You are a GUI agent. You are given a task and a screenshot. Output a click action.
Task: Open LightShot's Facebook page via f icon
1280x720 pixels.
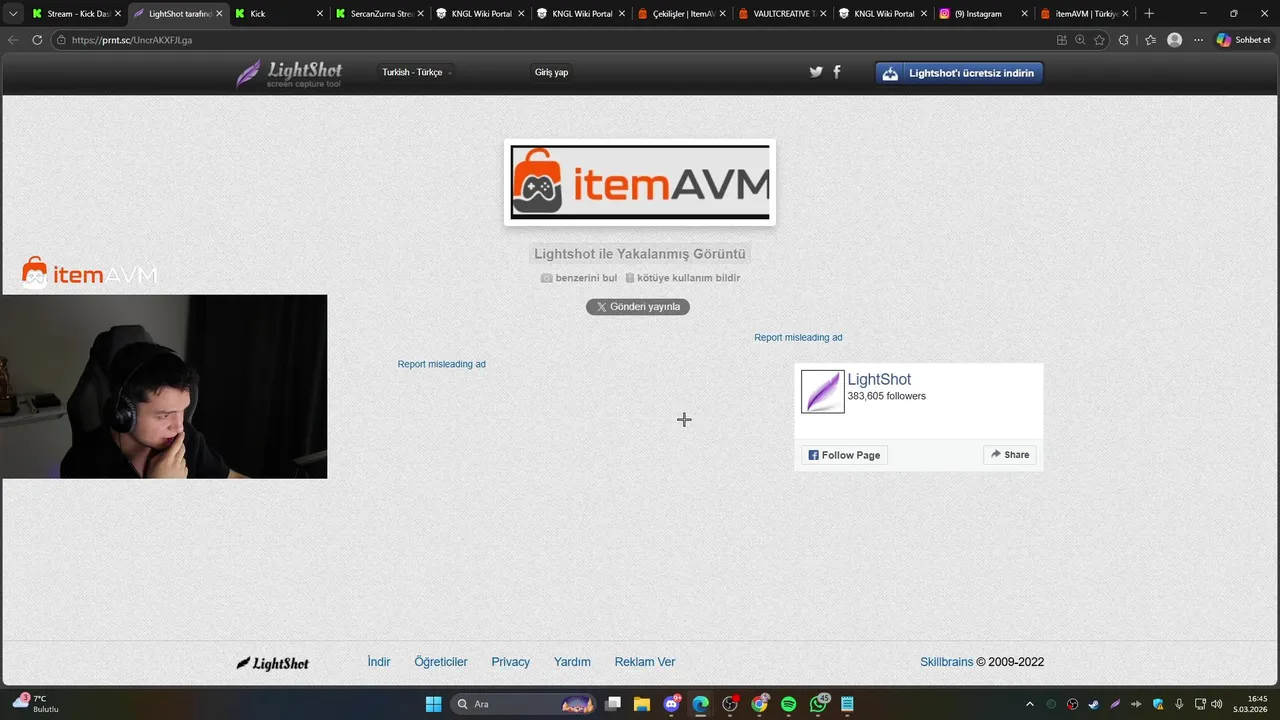click(837, 72)
